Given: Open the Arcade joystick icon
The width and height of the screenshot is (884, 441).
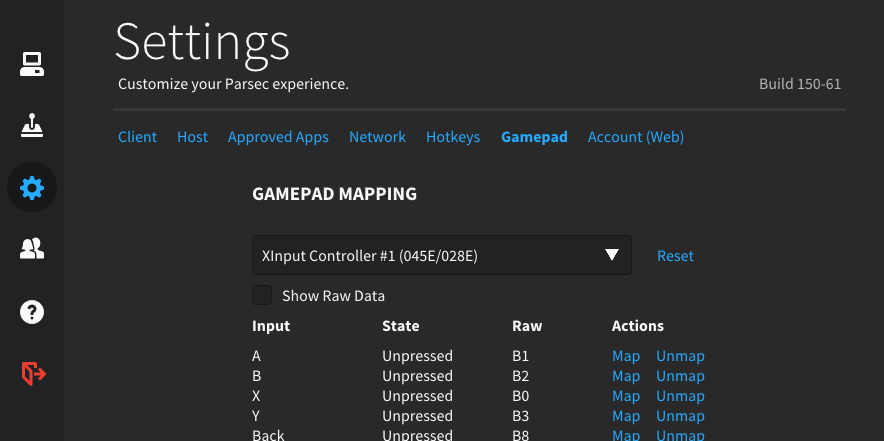Looking at the screenshot, I should [x=32, y=126].
